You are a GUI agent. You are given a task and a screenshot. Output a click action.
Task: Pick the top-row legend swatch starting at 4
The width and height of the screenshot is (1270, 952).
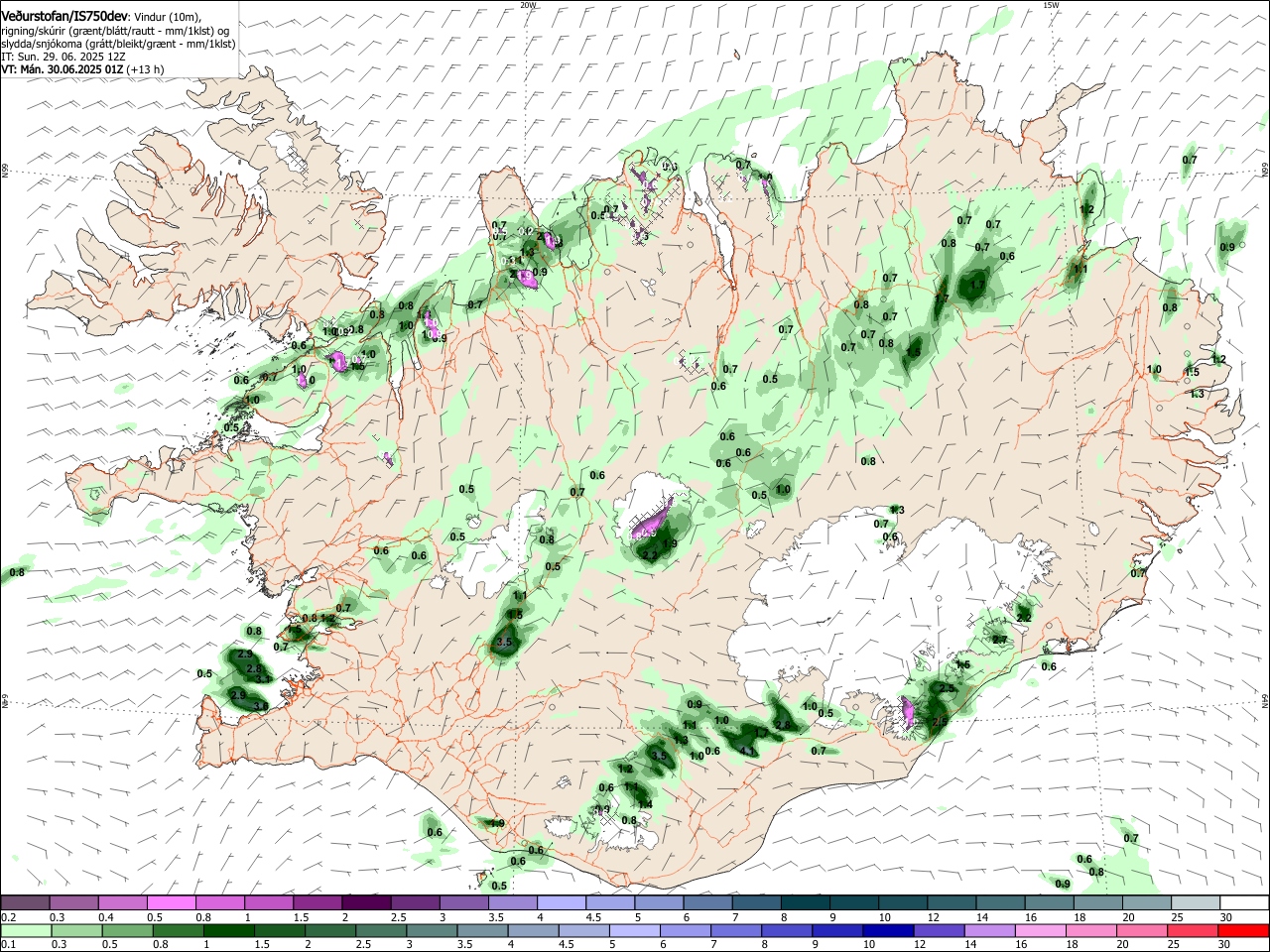click(x=562, y=902)
